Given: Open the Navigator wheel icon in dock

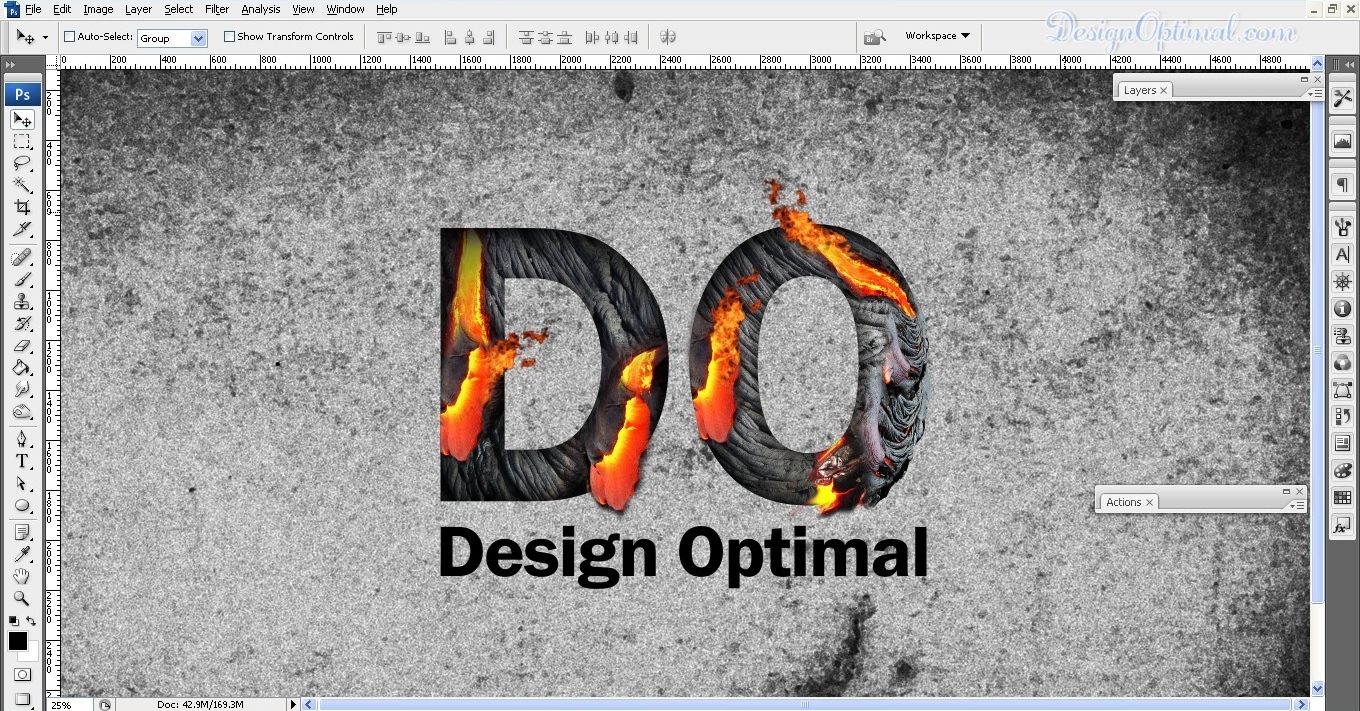Looking at the screenshot, I should (x=1342, y=282).
